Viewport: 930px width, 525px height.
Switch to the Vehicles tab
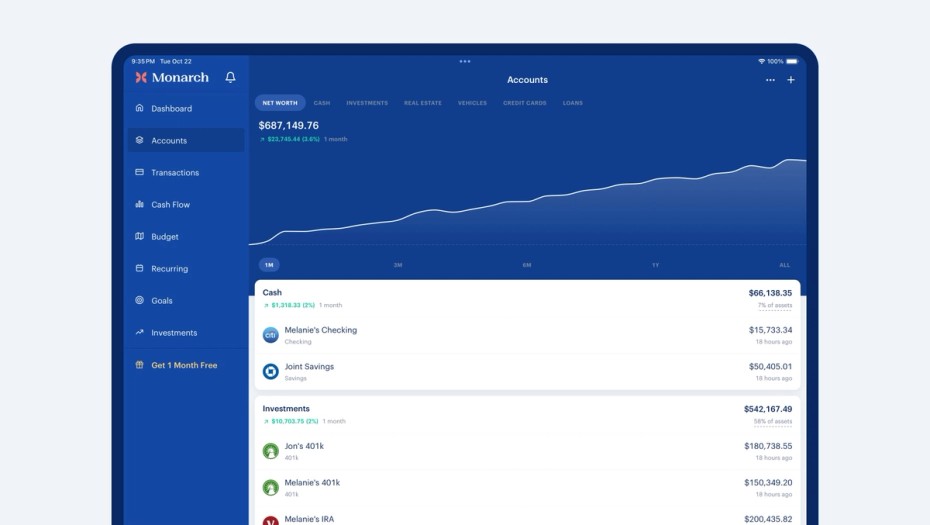click(472, 103)
